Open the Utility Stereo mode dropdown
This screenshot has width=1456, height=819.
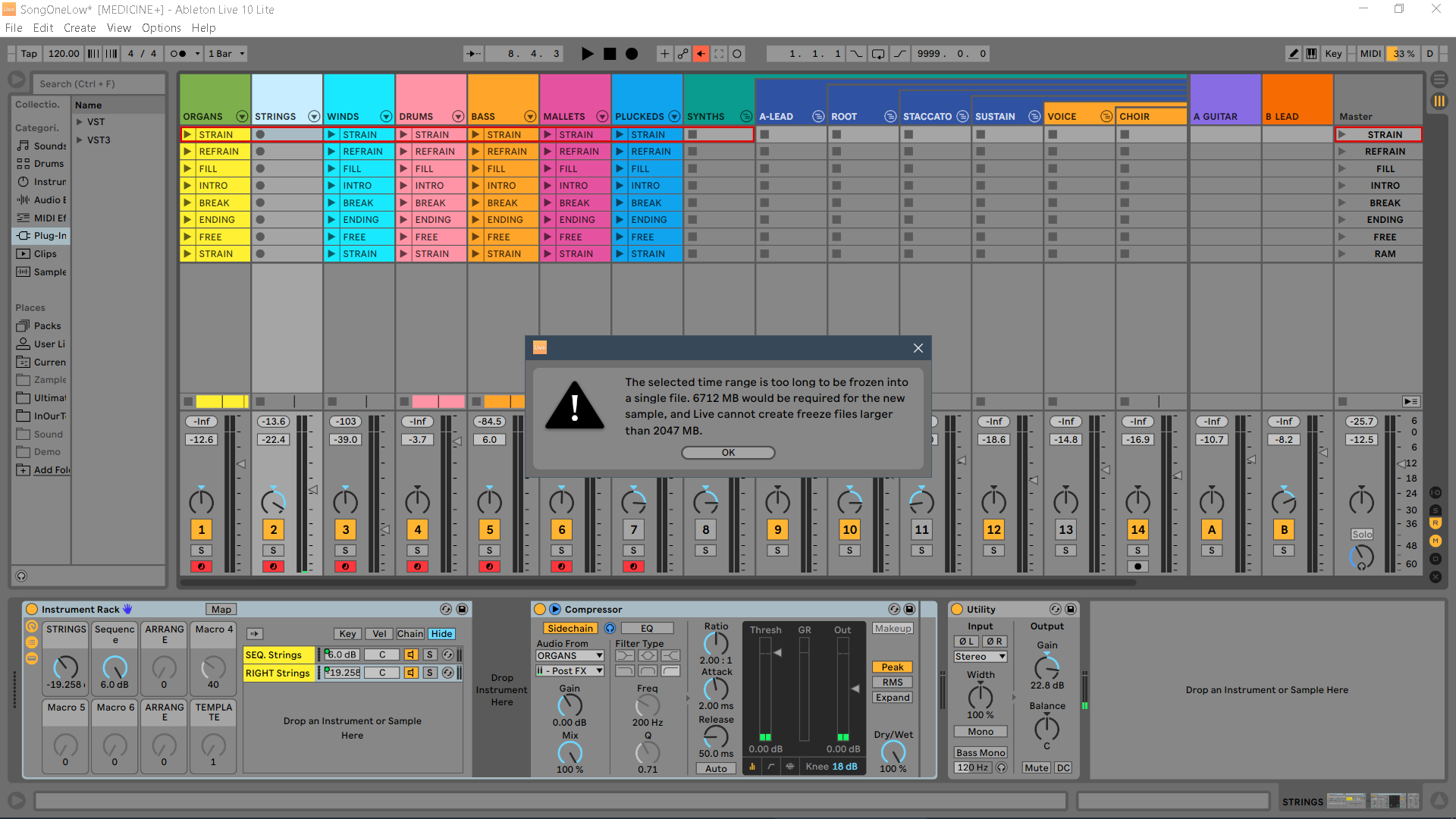click(x=980, y=657)
